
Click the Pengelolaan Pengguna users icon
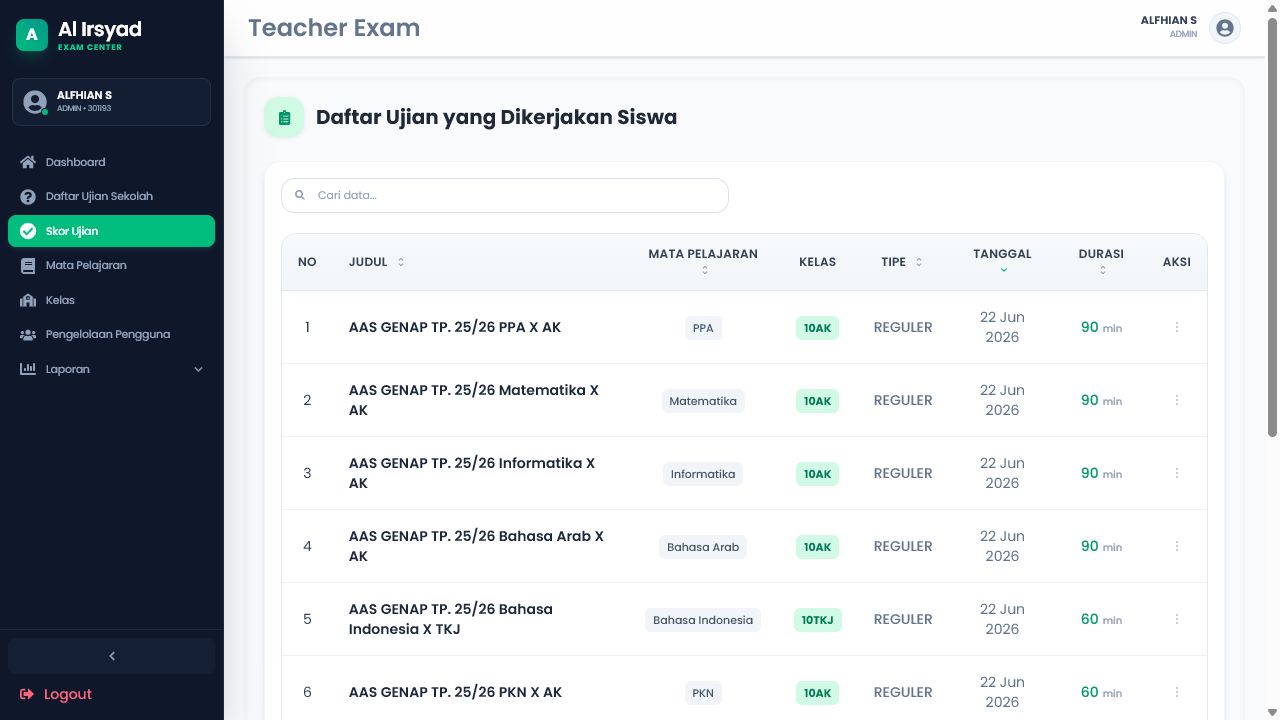(x=28, y=335)
